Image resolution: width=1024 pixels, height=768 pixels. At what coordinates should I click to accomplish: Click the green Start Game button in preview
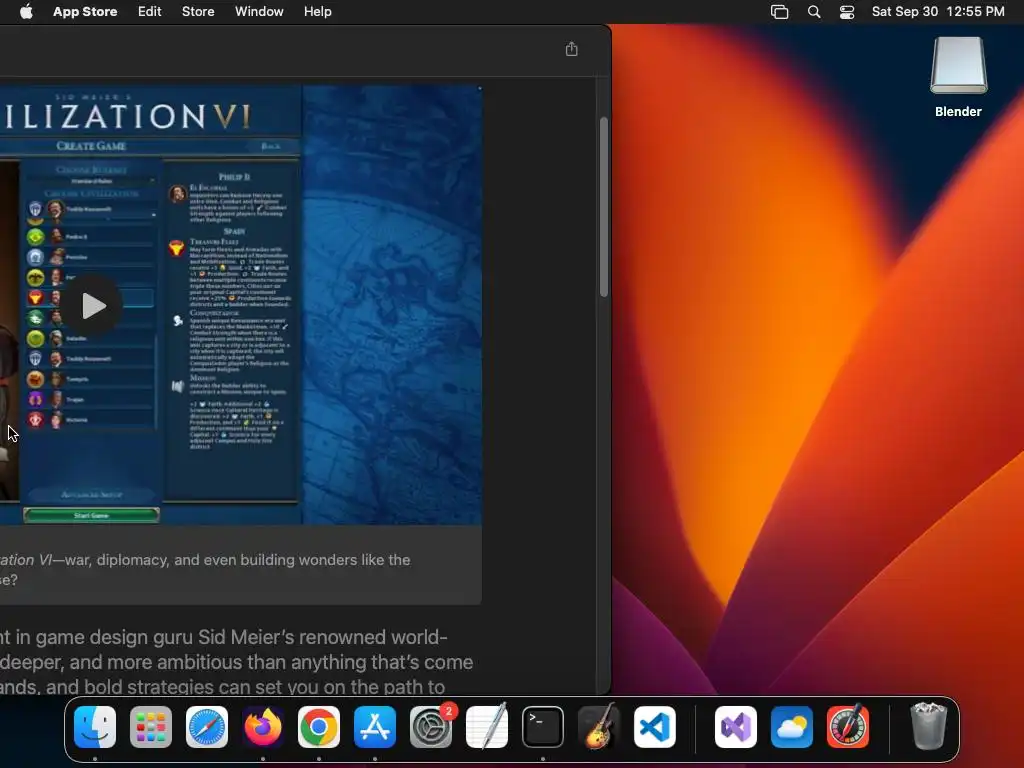(91, 515)
